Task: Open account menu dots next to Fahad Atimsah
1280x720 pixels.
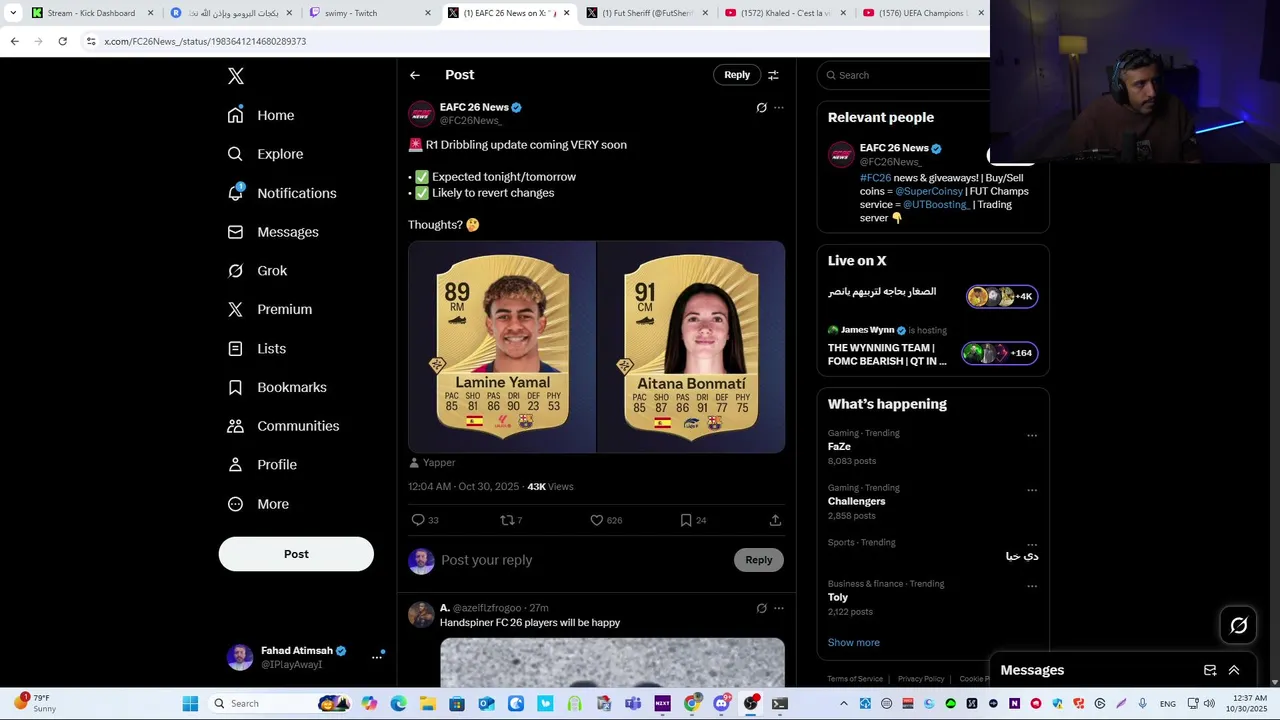Action: point(377,657)
